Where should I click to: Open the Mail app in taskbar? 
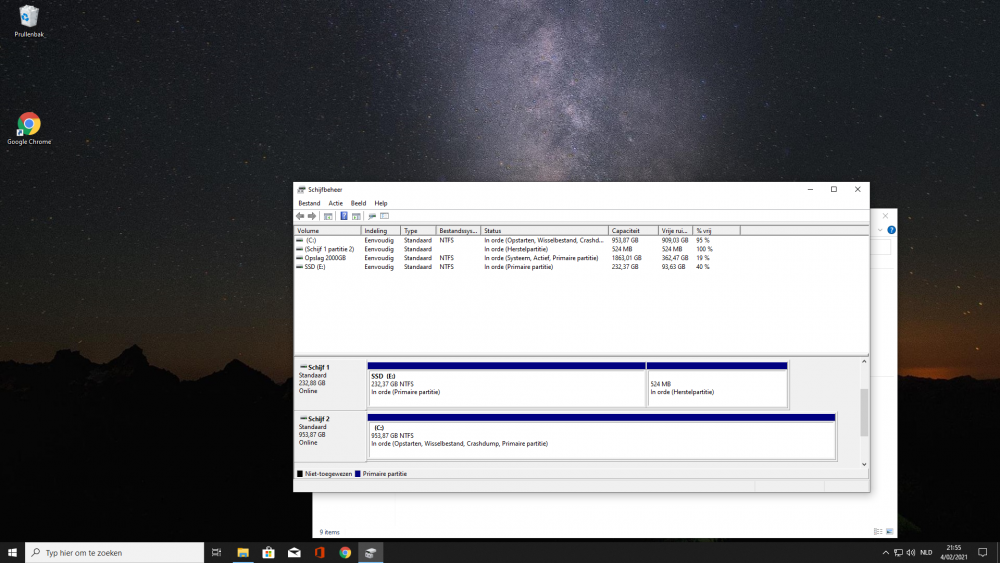(294, 552)
